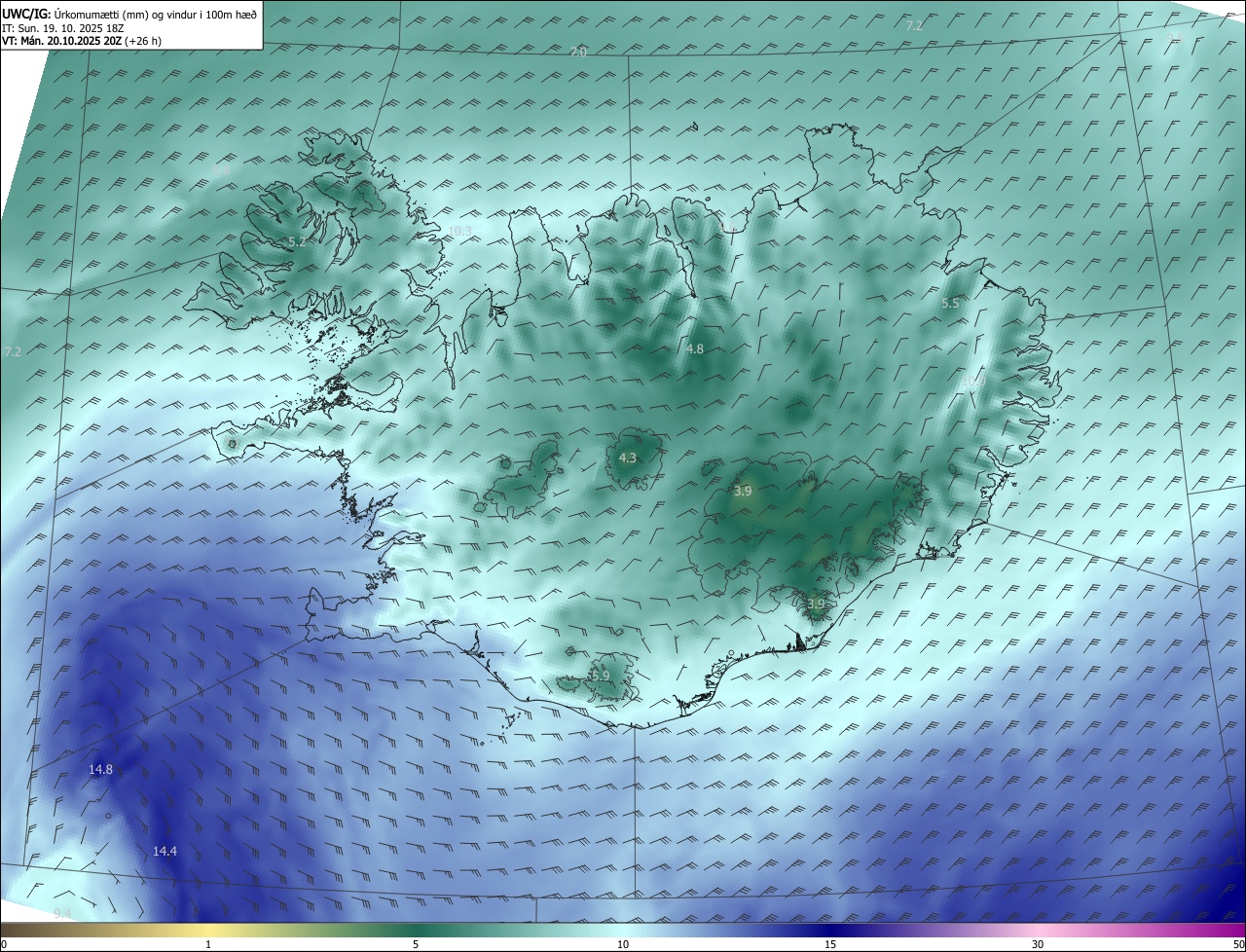
Task: Pick the pale yellow color at scale 1
Action: (x=208, y=930)
